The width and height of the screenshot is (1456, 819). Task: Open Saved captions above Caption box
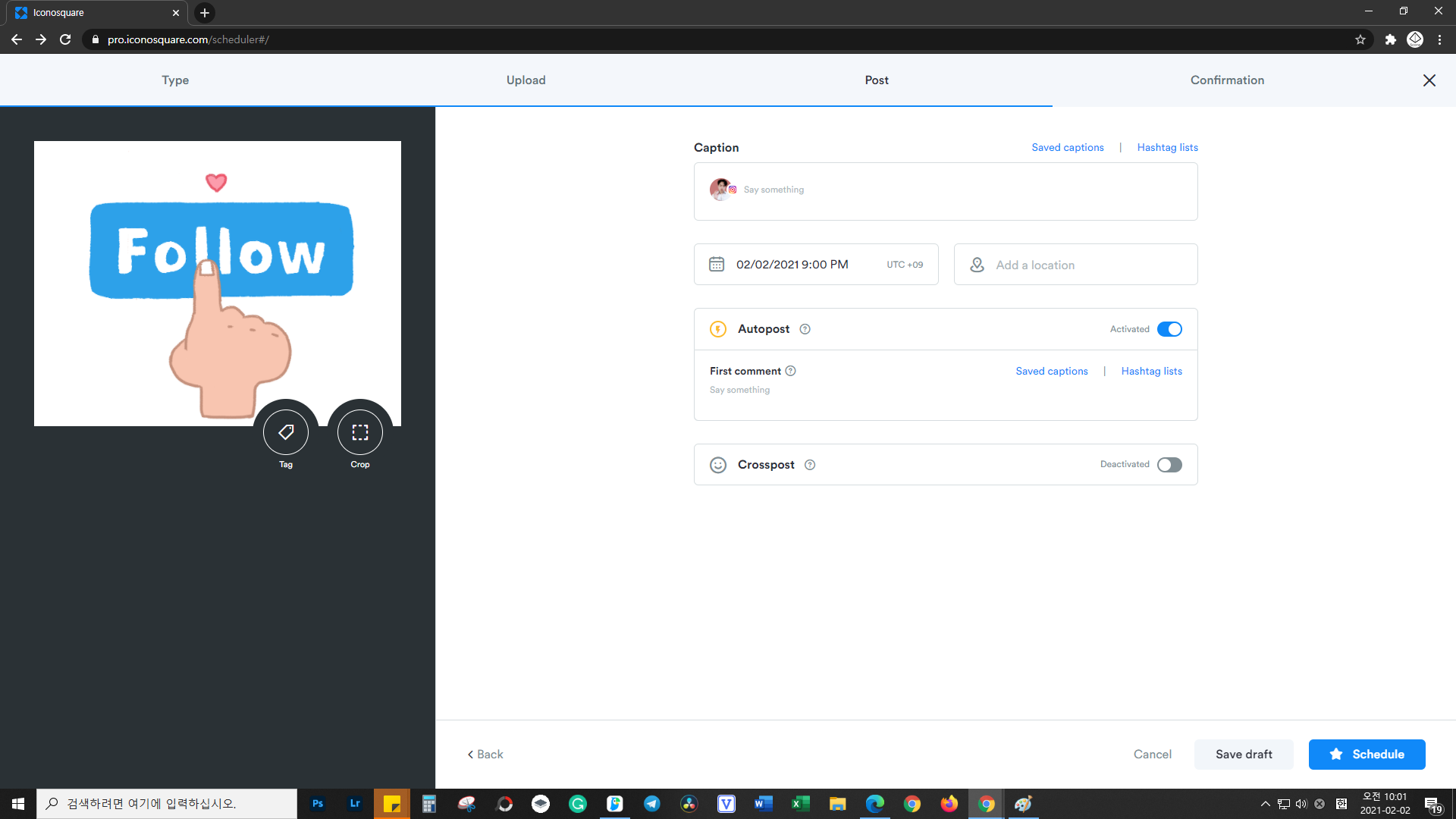[1067, 147]
